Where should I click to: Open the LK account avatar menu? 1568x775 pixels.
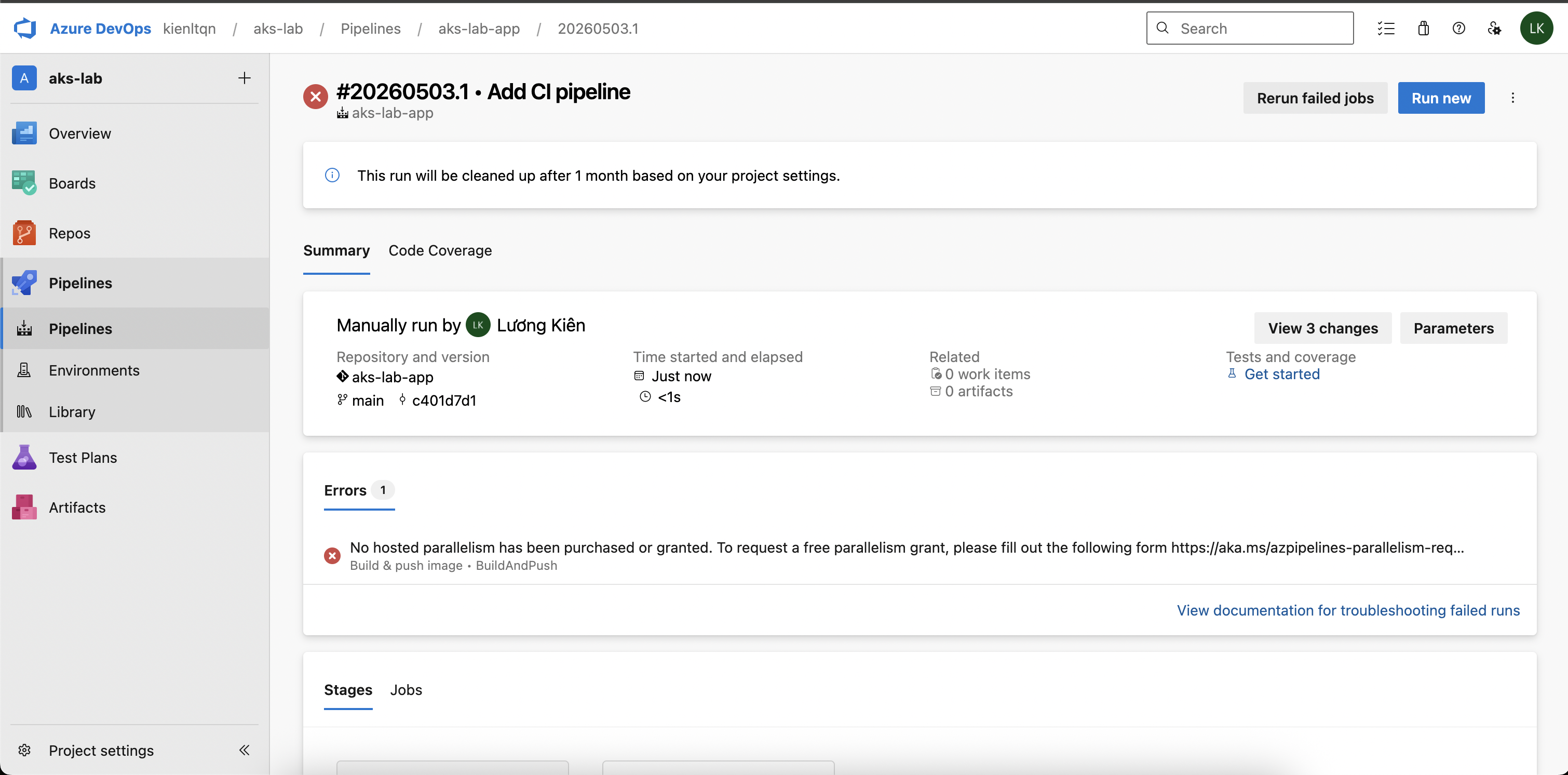pos(1536,28)
